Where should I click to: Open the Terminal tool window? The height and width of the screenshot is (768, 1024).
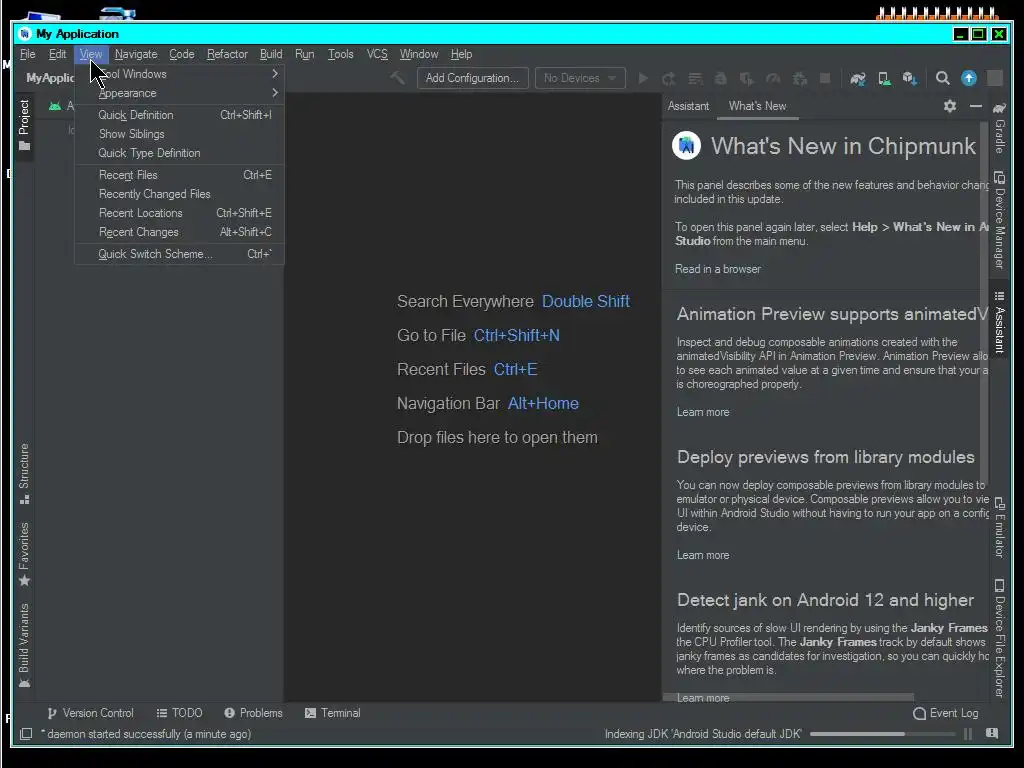click(333, 713)
